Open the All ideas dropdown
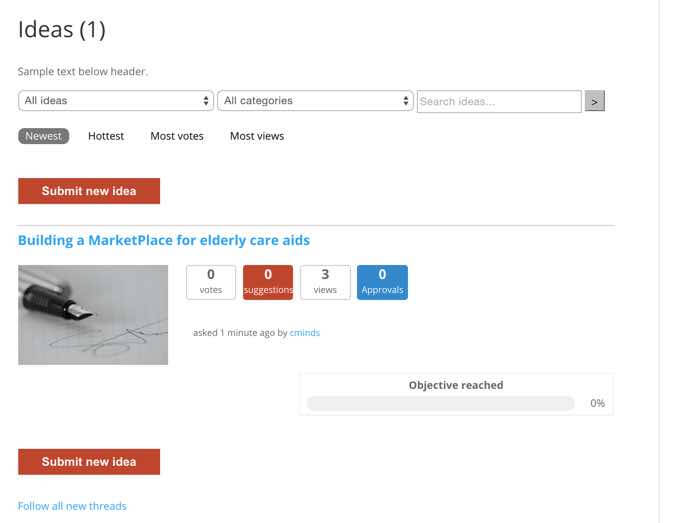The height and width of the screenshot is (523, 689). point(116,101)
